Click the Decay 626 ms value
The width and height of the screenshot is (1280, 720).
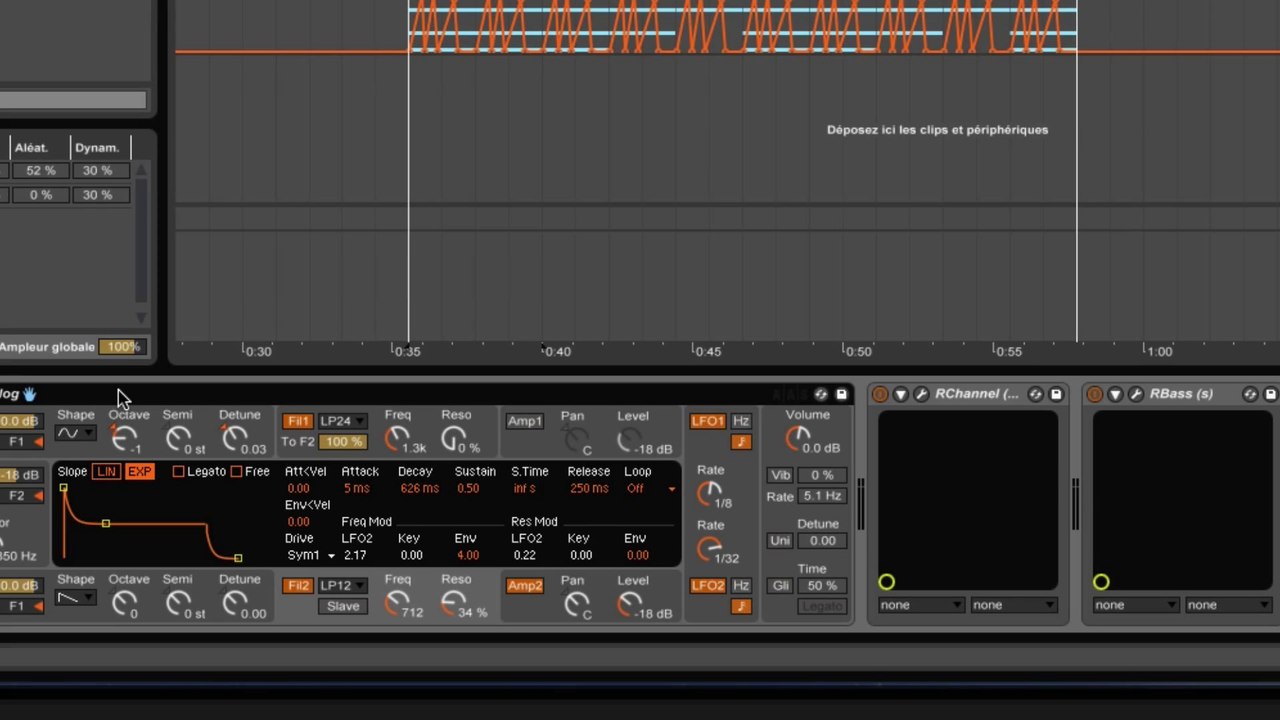pos(419,489)
